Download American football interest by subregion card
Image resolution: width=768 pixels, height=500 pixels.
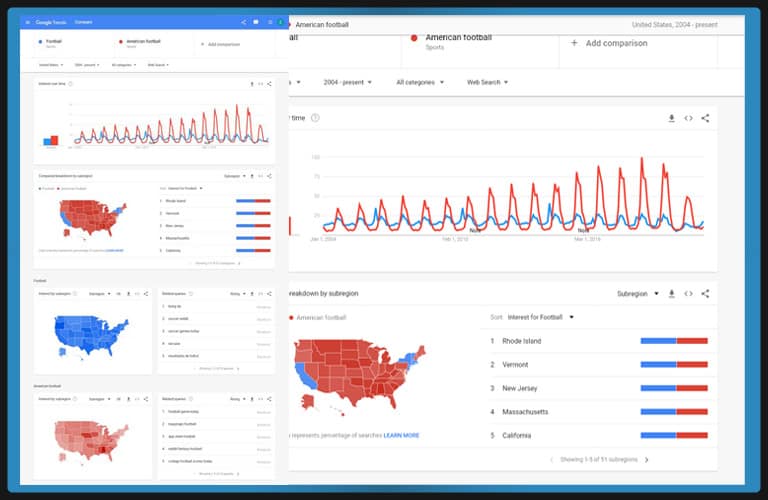(x=128, y=399)
